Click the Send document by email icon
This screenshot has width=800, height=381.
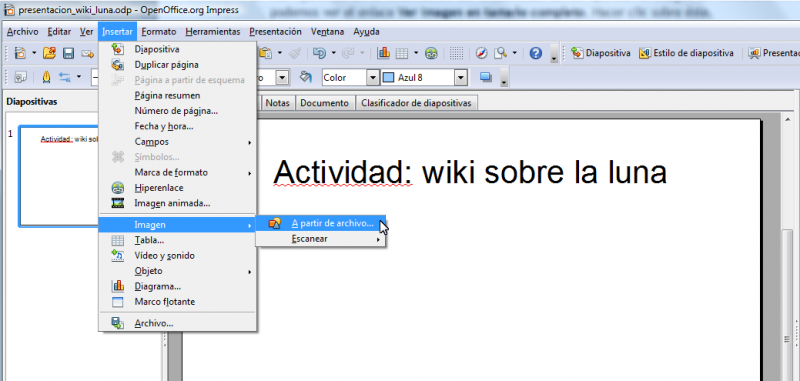pyautogui.click(x=87, y=53)
